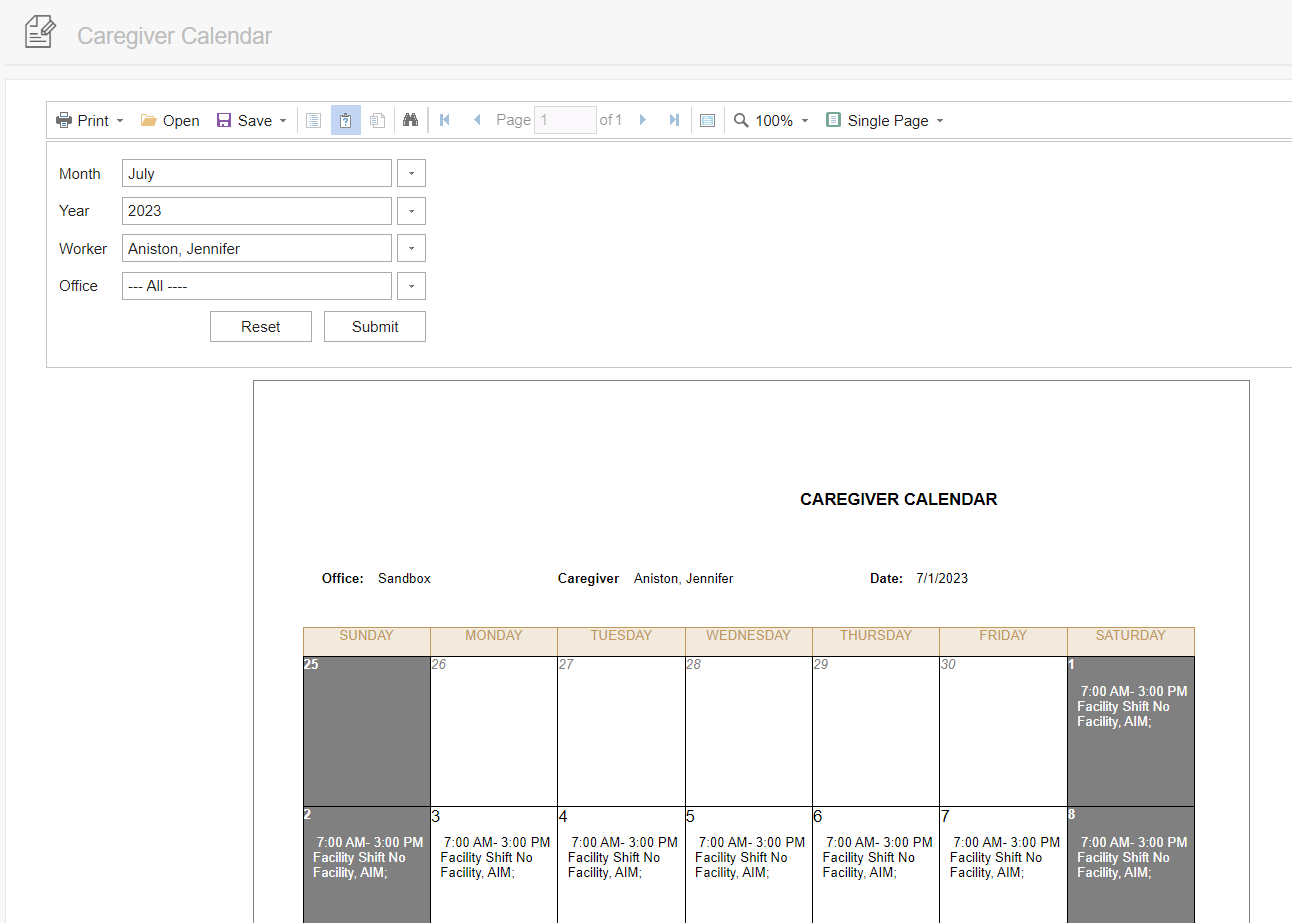Click the Year field showing 2023
The width and height of the screenshot is (1292, 923).
click(257, 211)
